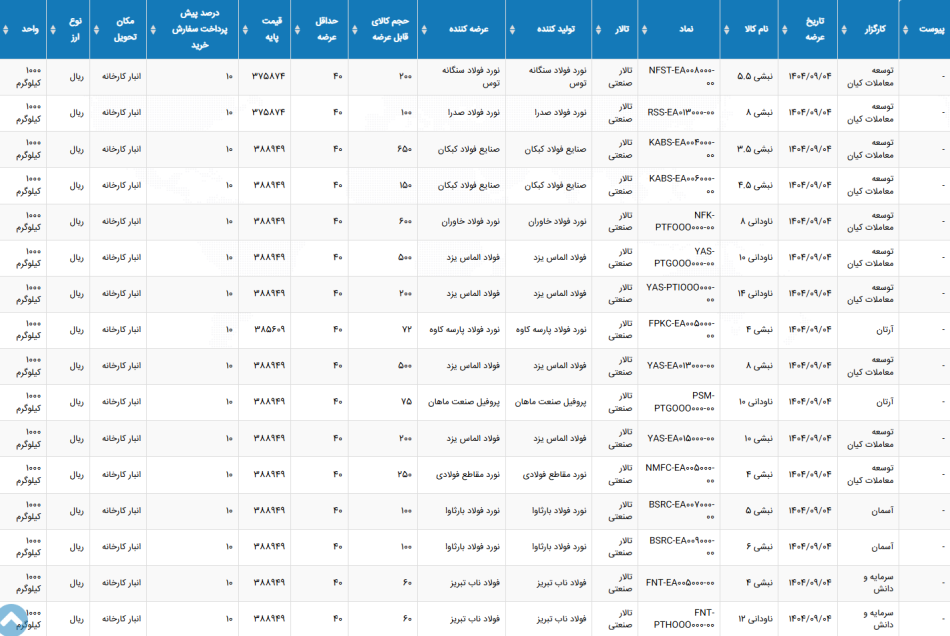Sort by قیمت پایه column arrows
950x636 pixels.
245,29
